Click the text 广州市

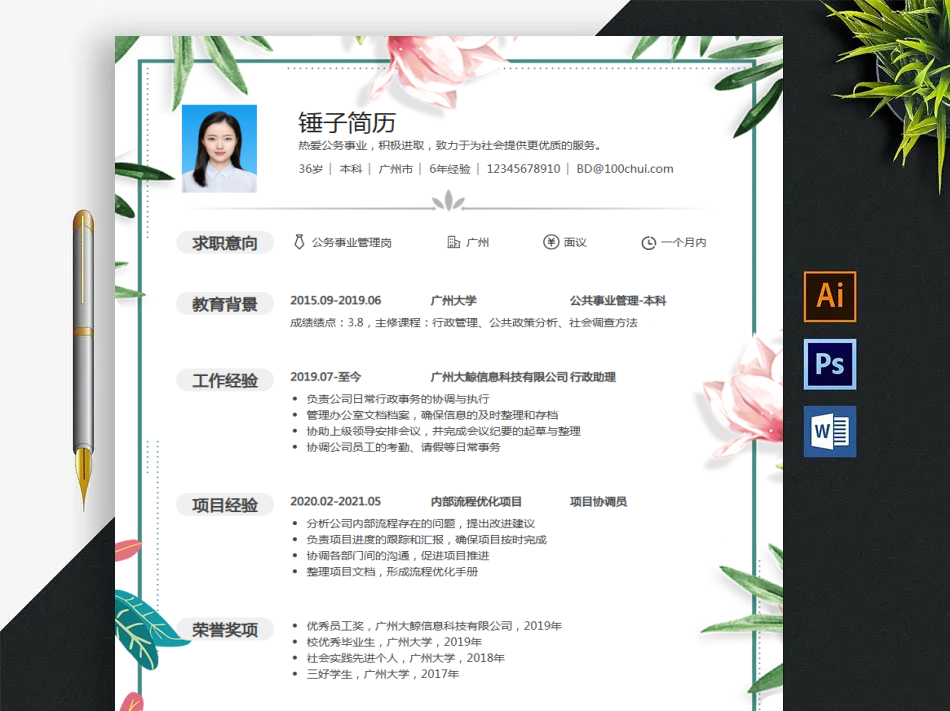click(x=396, y=169)
